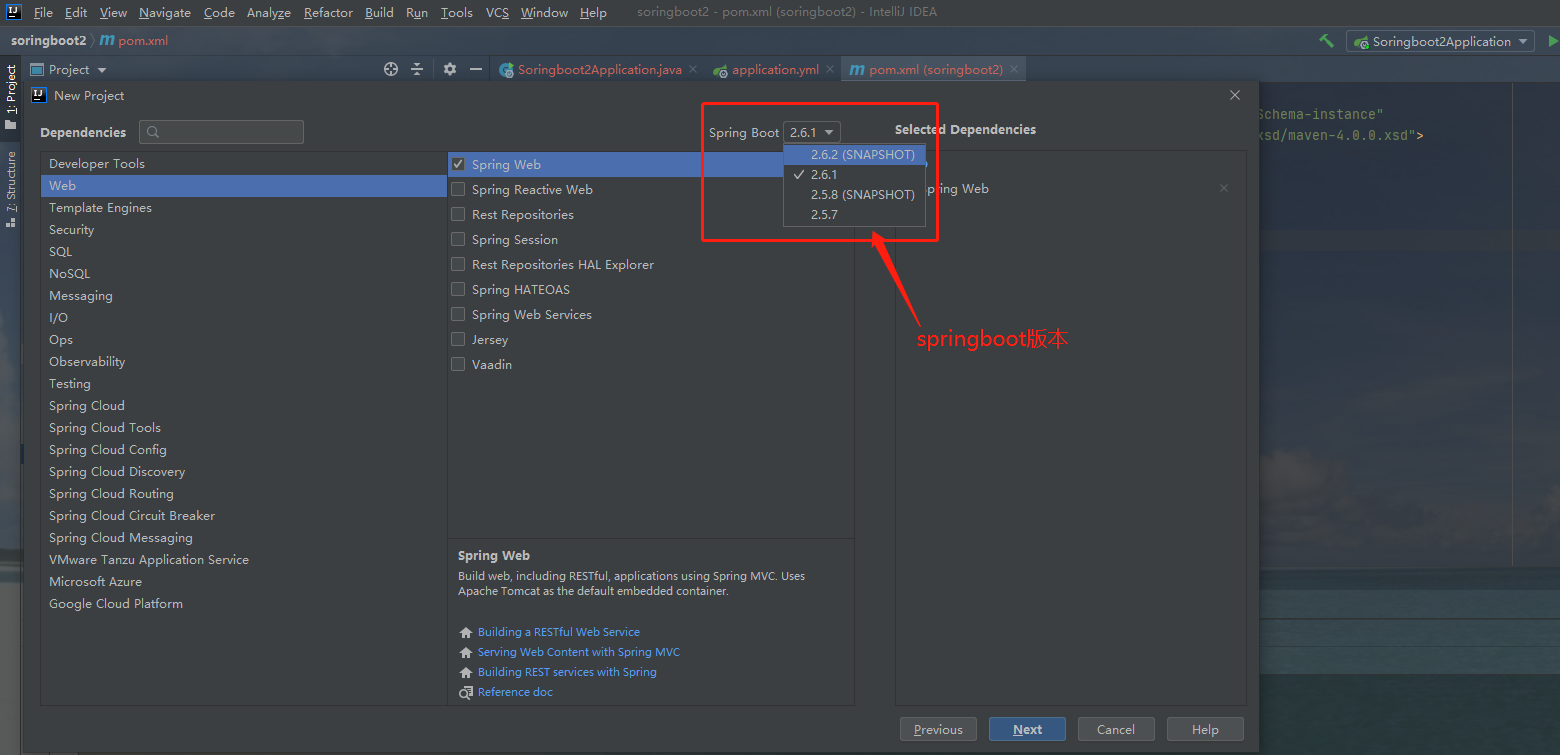Click the Dependencies search field
This screenshot has height=755, width=1560.
[221, 132]
